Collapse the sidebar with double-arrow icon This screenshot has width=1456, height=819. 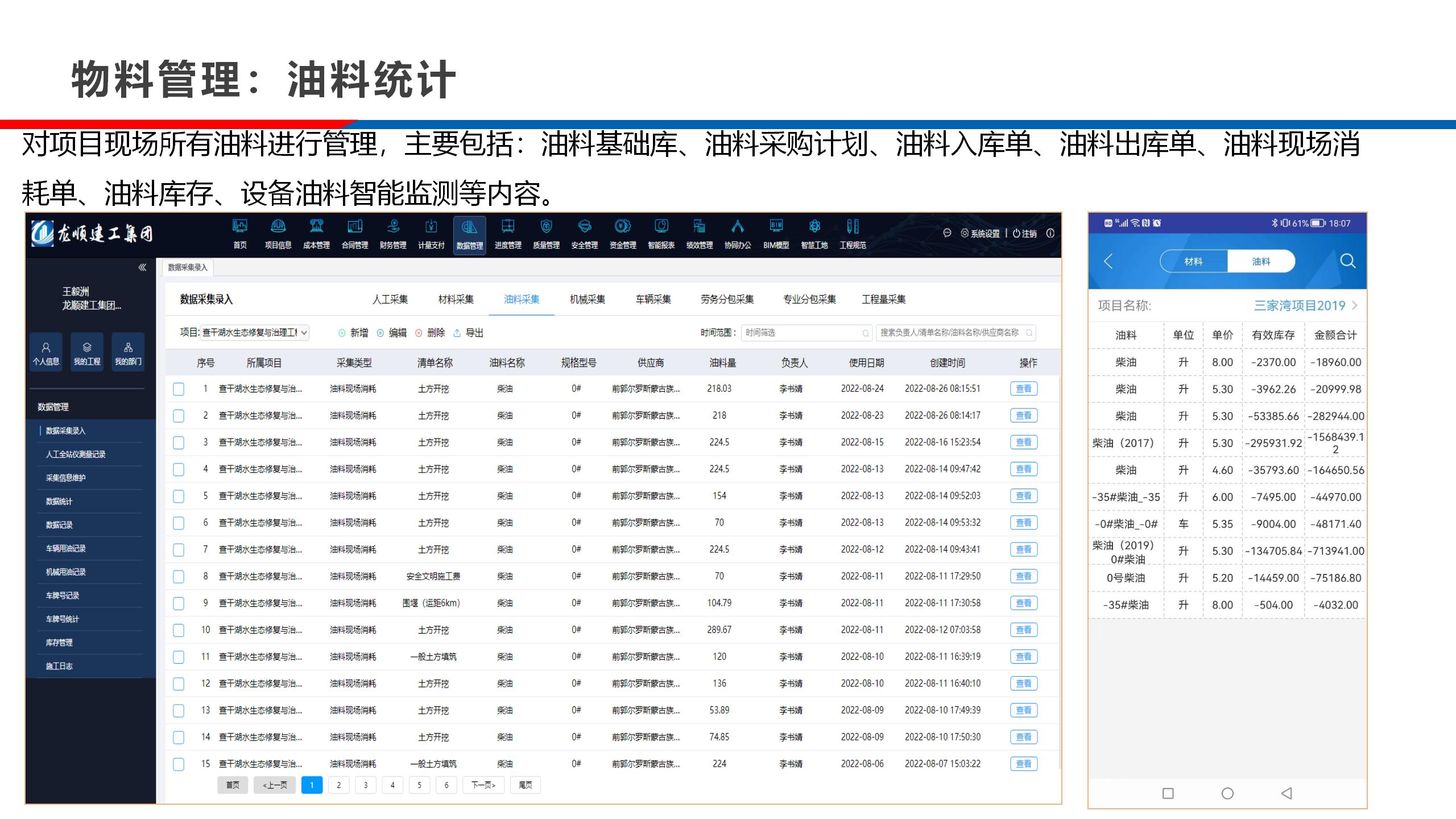142,267
